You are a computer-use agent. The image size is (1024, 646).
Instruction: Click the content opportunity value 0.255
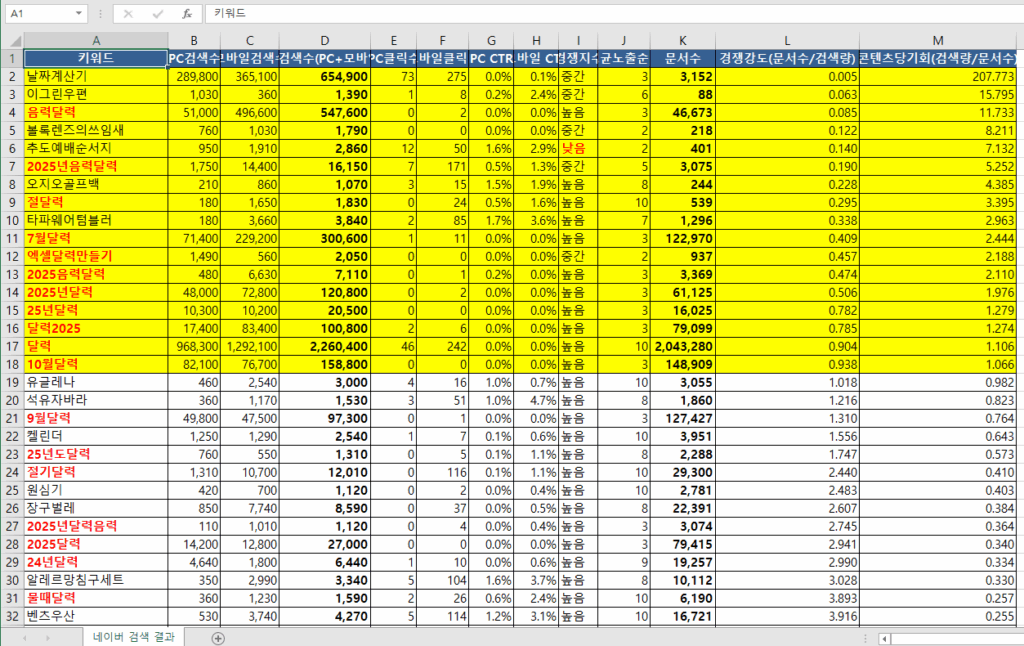(938, 615)
